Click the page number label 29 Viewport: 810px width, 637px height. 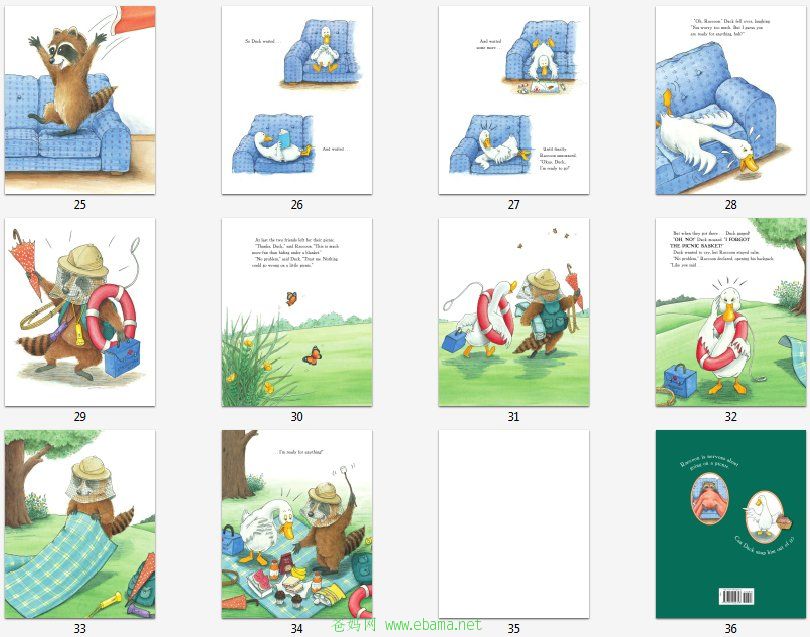80,416
